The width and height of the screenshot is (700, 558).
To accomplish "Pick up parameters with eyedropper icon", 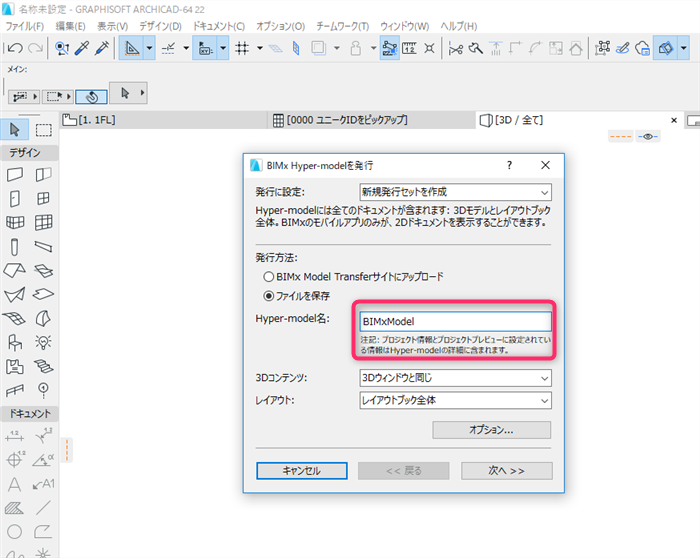I will click(x=82, y=48).
